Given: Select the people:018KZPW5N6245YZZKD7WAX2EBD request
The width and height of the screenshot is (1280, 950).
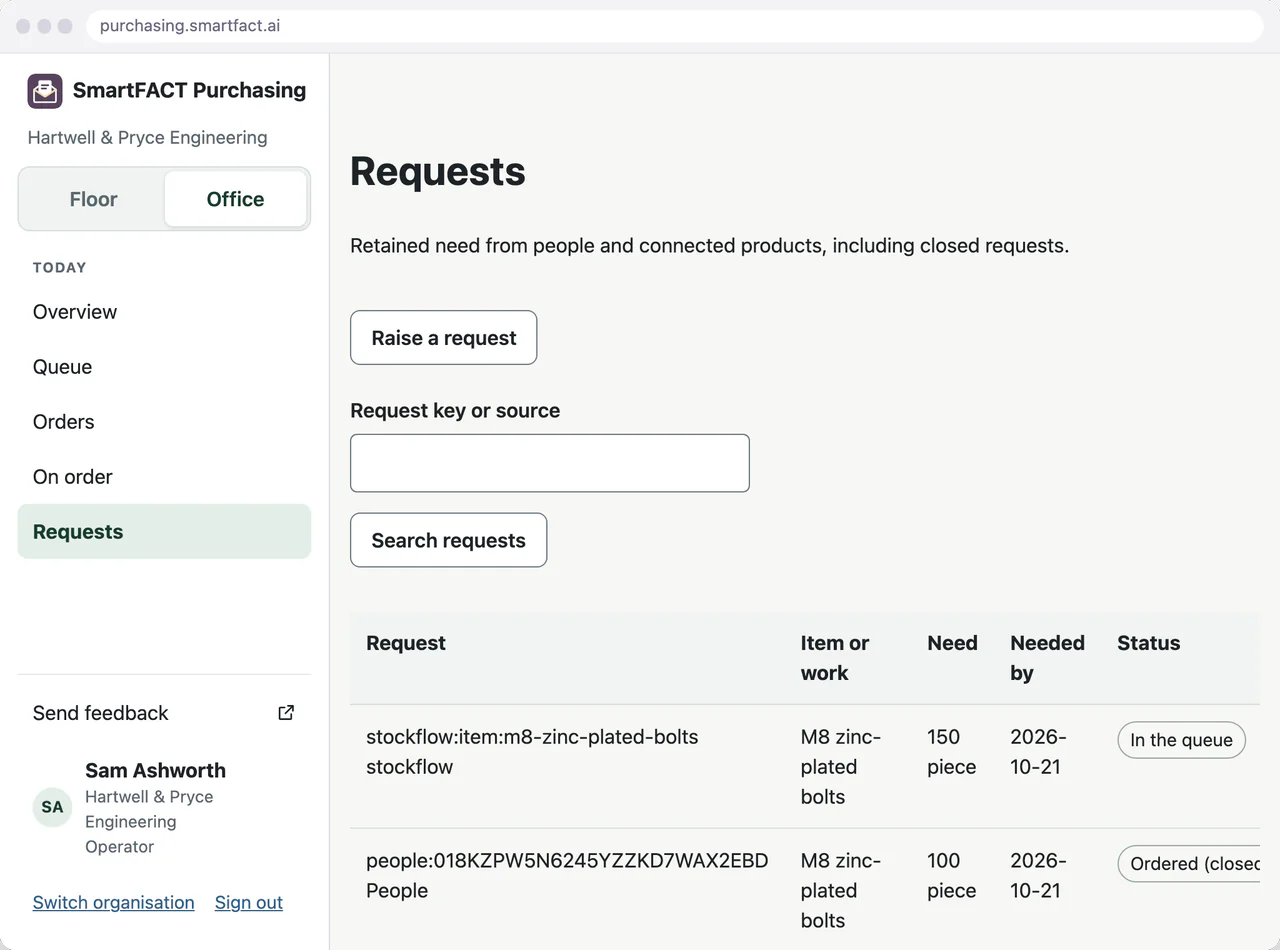Looking at the screenshot, I should coord(567,861).
